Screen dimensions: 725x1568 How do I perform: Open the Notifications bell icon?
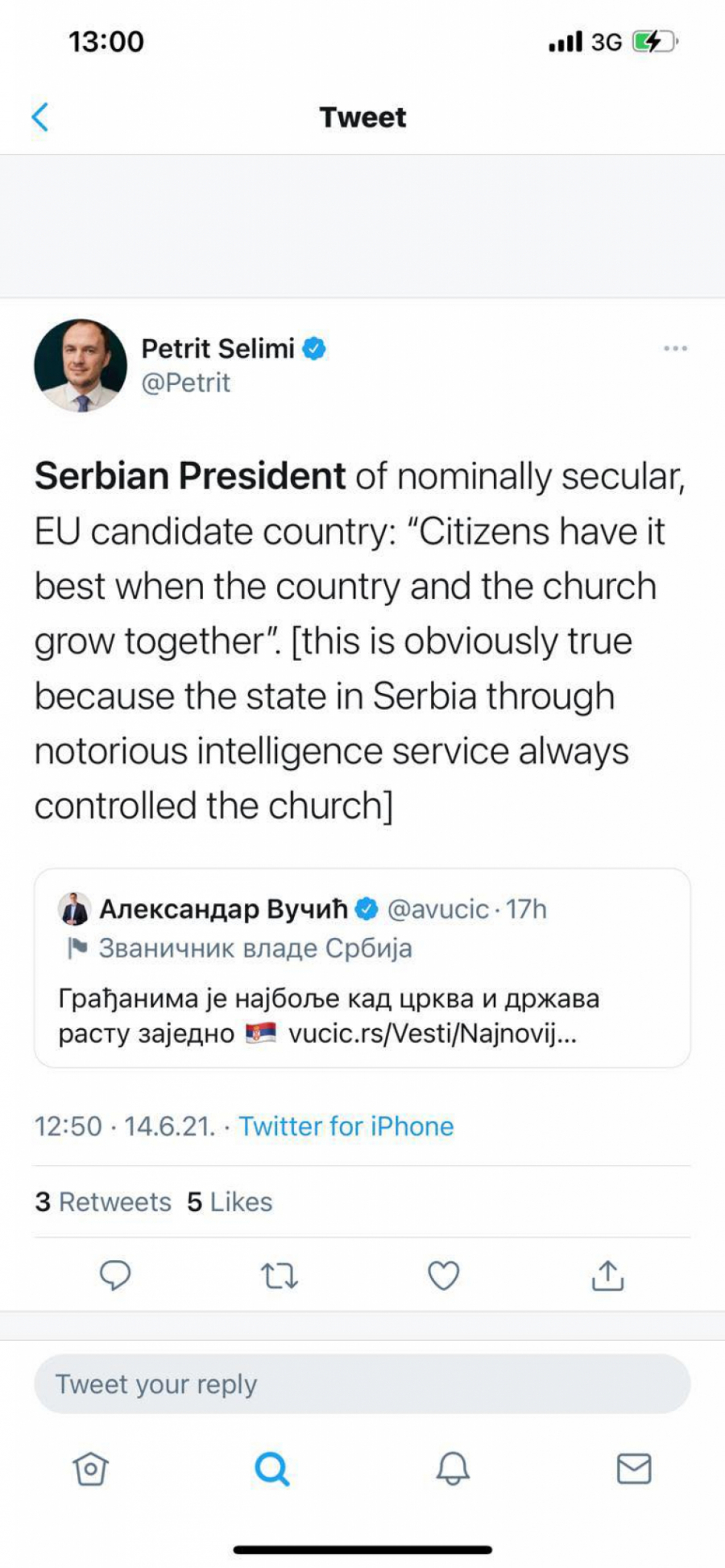pos(454,1468)
